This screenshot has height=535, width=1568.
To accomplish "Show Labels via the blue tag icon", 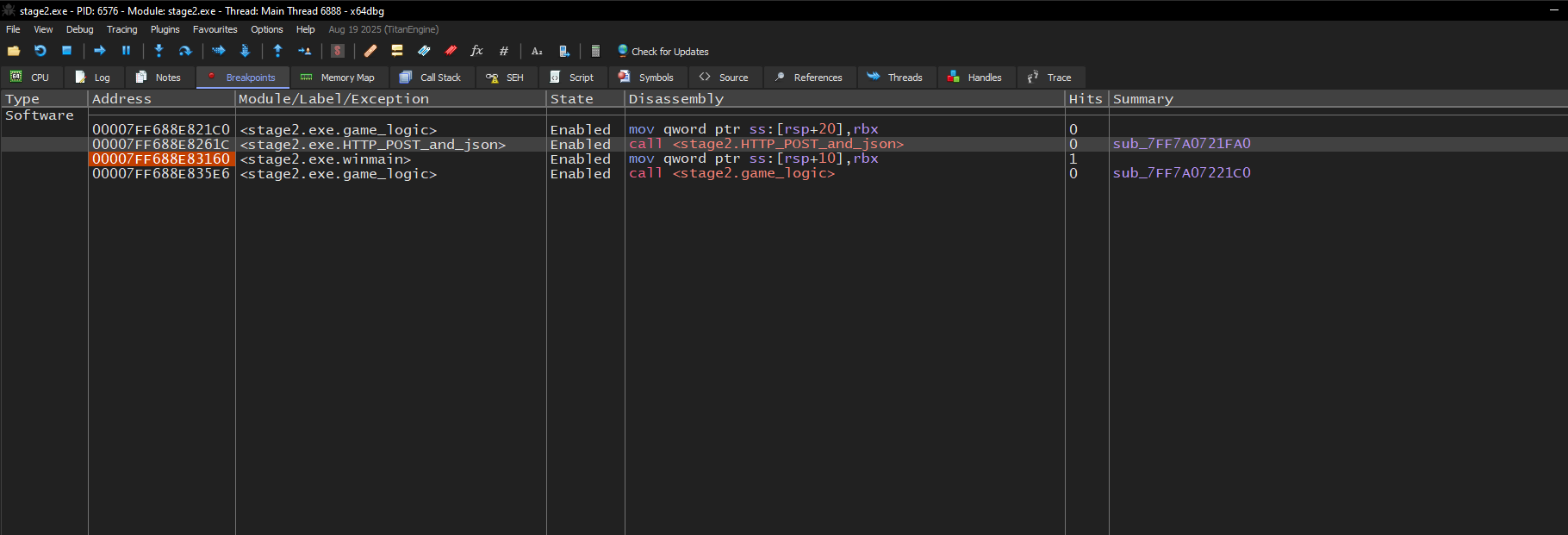I will pos(424,51).
